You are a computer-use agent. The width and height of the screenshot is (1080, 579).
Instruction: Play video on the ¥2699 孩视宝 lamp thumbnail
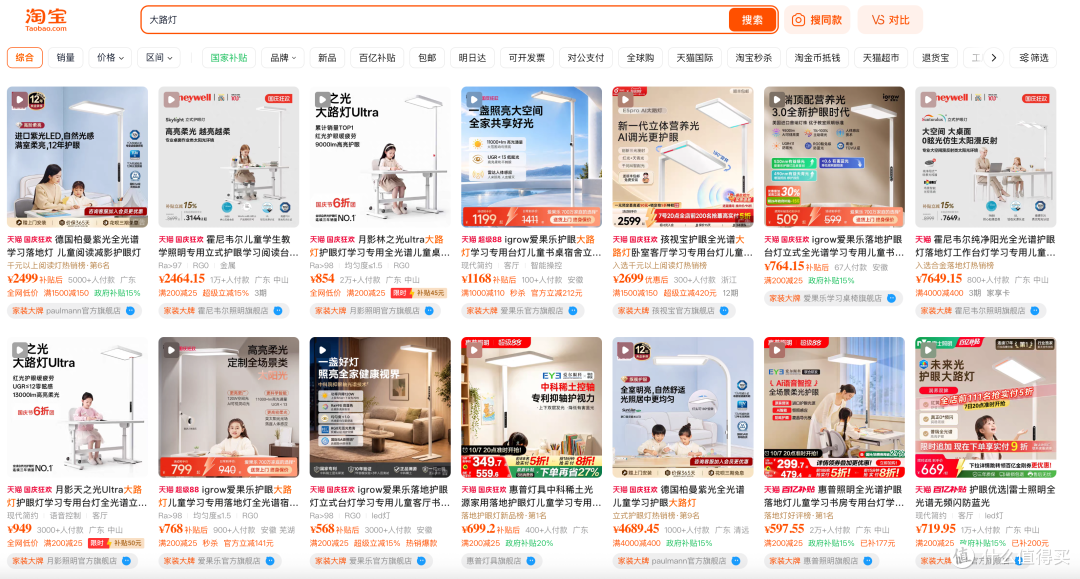[625, 100]
